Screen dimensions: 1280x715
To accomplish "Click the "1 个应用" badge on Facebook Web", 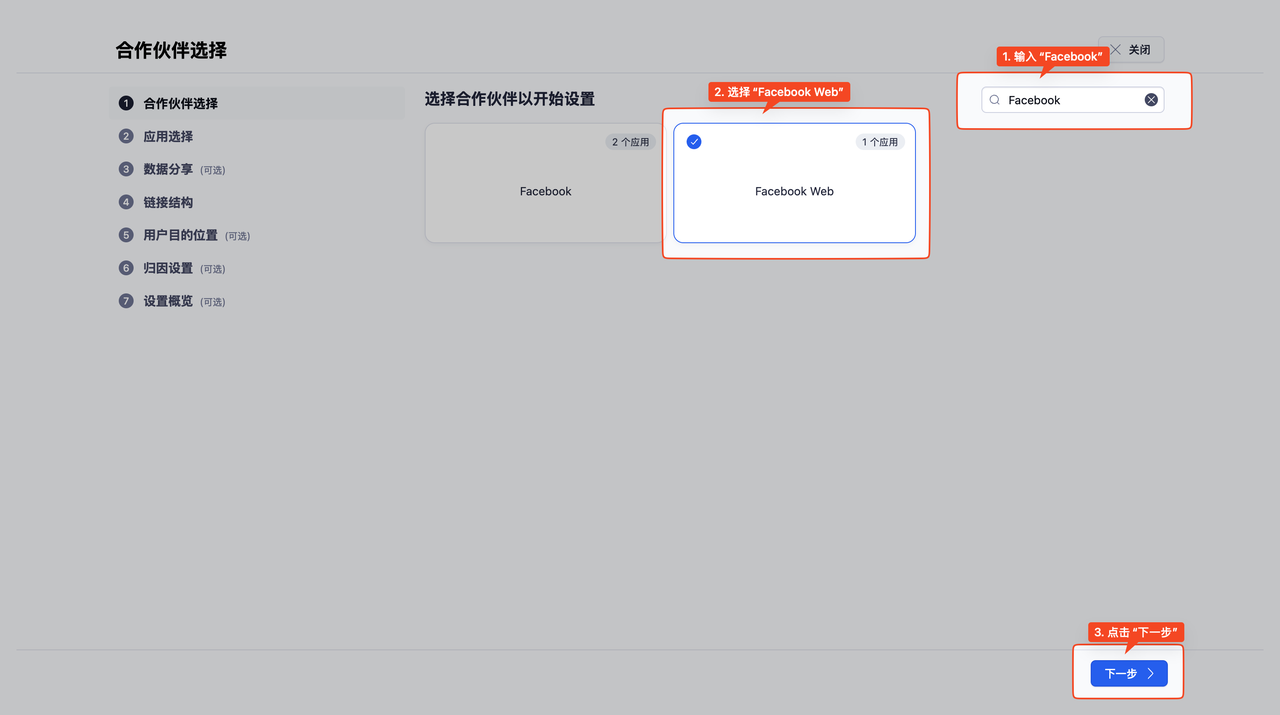I will pyautogui.click(x=880, y=141).
